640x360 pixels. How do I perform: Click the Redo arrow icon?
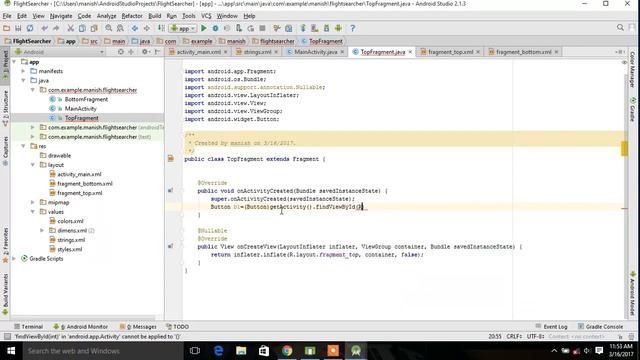(x=56, y=28)
